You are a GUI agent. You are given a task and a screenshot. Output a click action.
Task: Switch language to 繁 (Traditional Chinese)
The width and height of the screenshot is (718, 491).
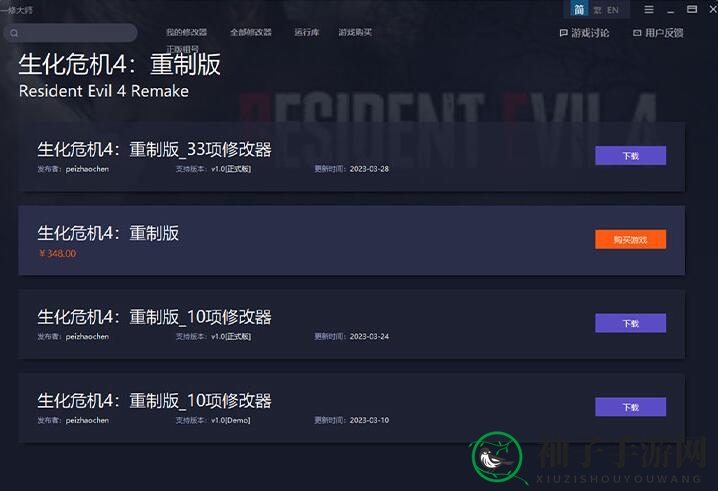tap(597, 10)
